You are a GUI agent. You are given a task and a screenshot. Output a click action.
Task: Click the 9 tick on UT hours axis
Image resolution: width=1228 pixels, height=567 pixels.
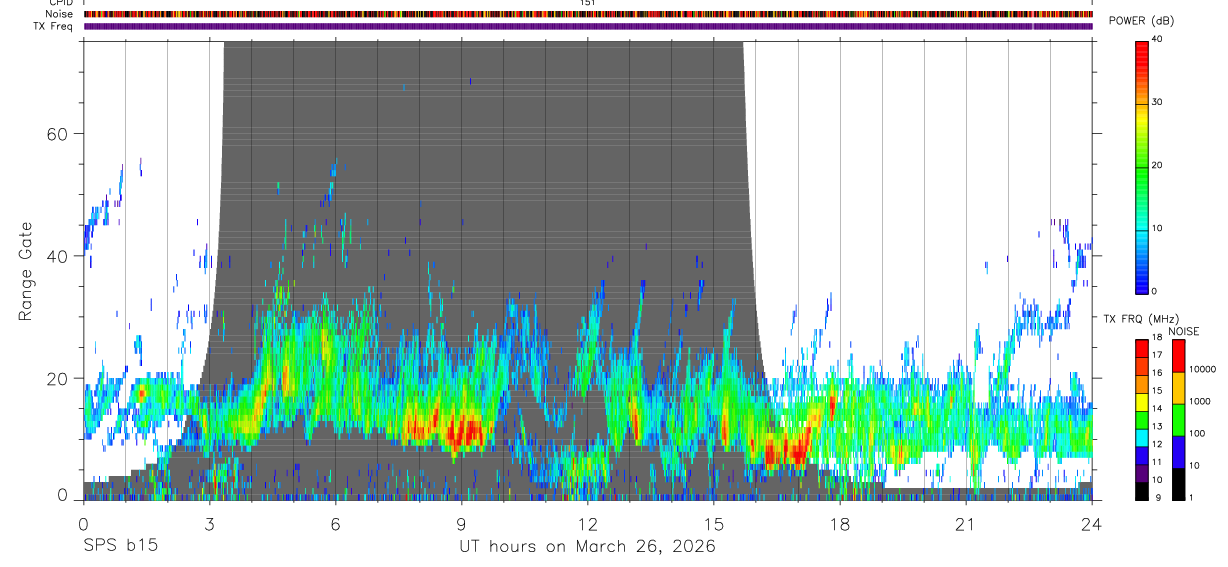461,523
